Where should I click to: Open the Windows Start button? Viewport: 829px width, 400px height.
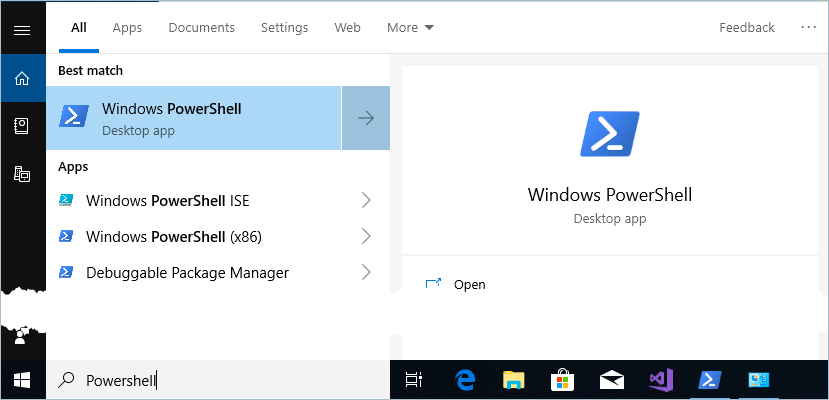(x=22, y=380)
